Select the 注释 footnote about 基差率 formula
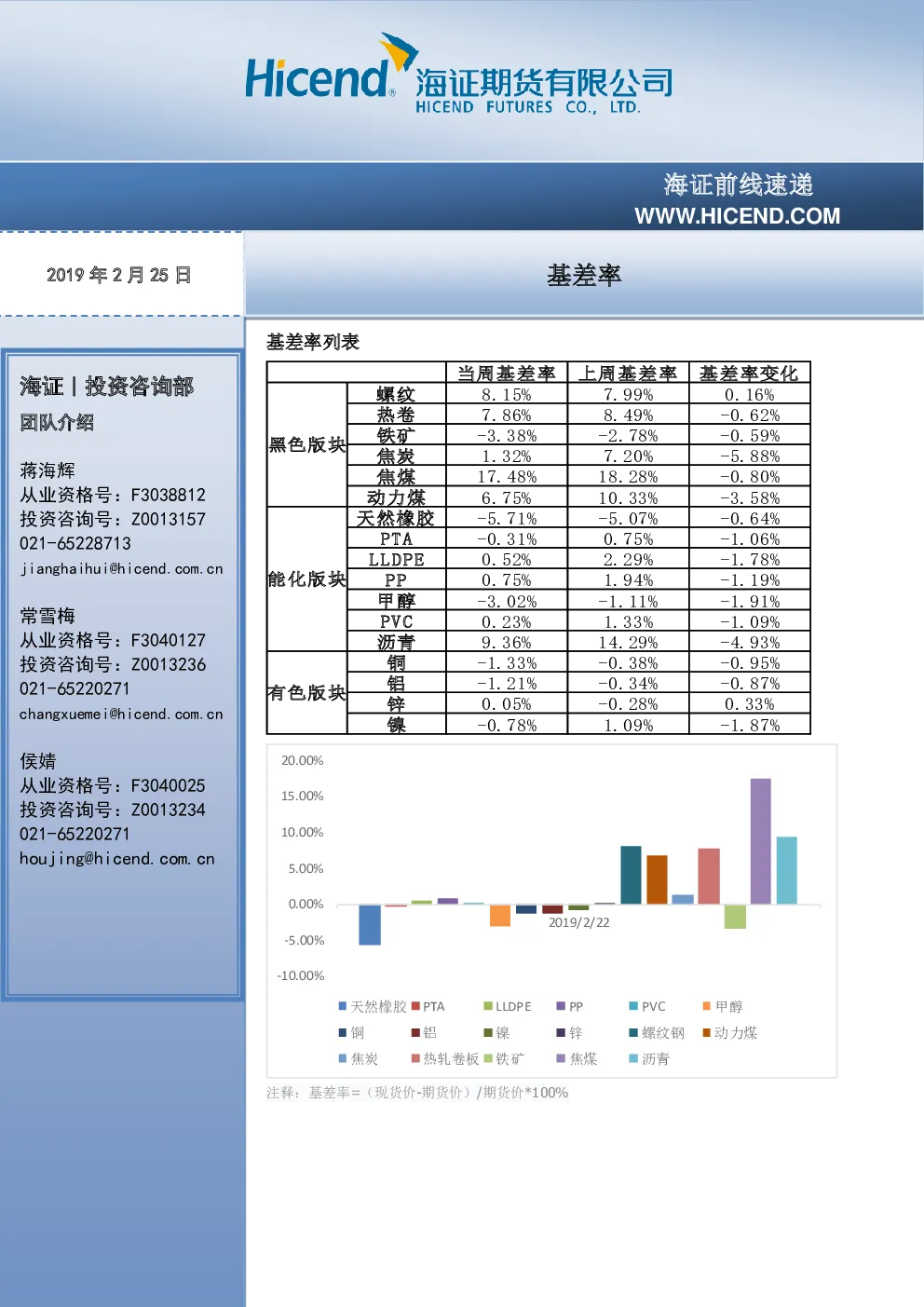 click(417, 1092)
